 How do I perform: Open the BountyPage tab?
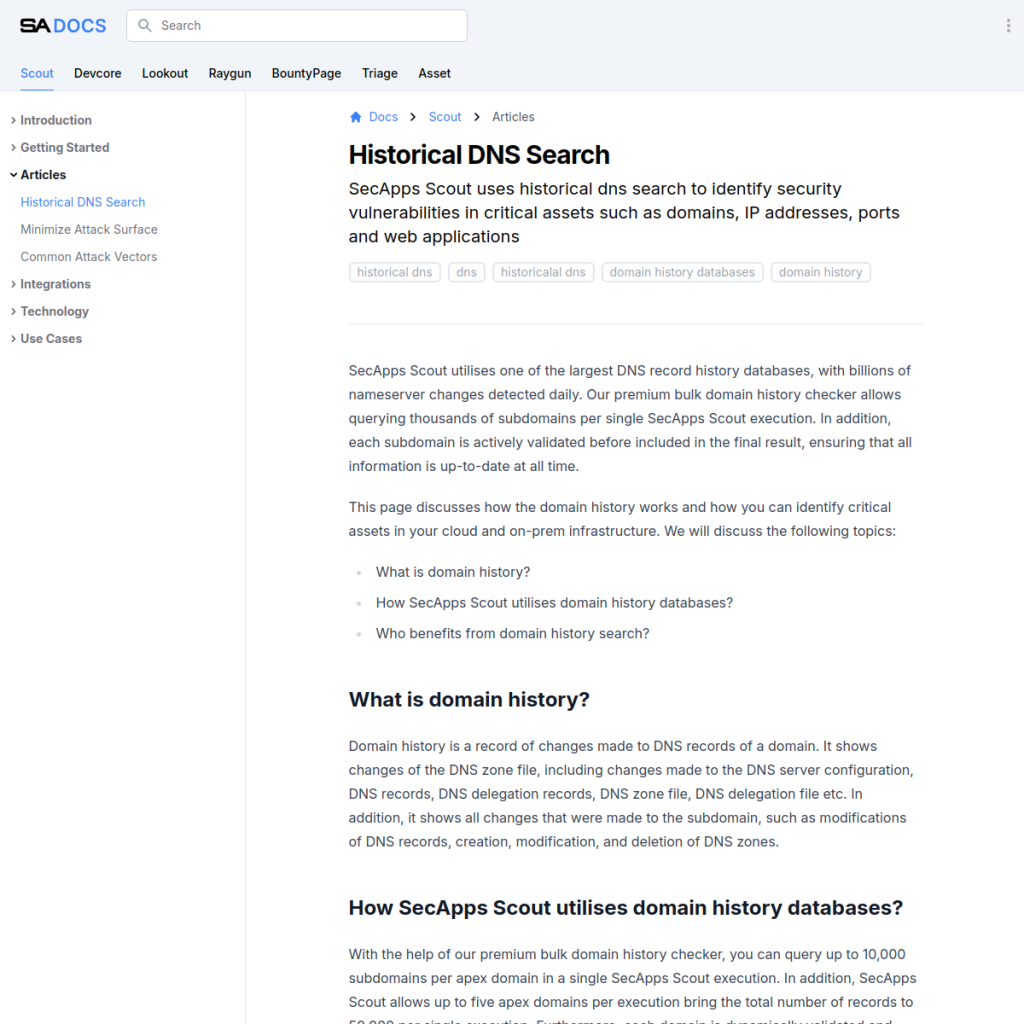306,73
